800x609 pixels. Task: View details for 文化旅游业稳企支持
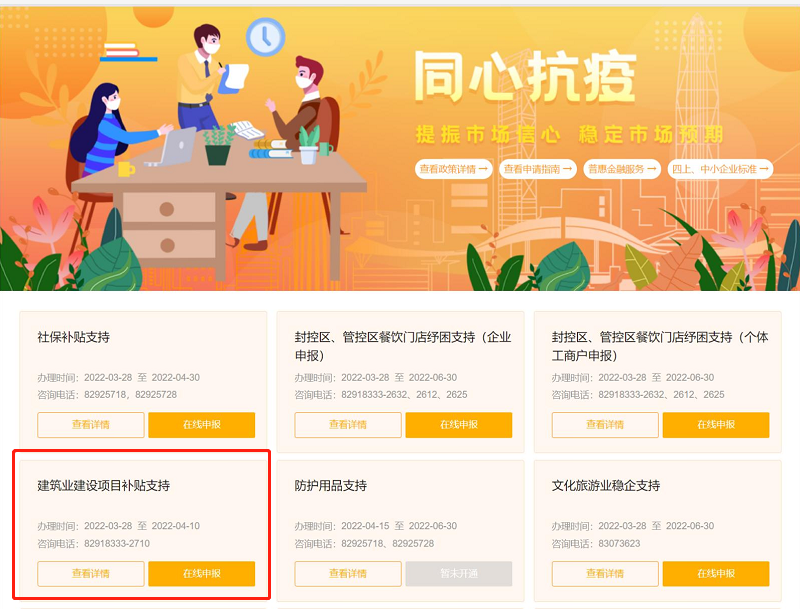[x=605, y=574]
